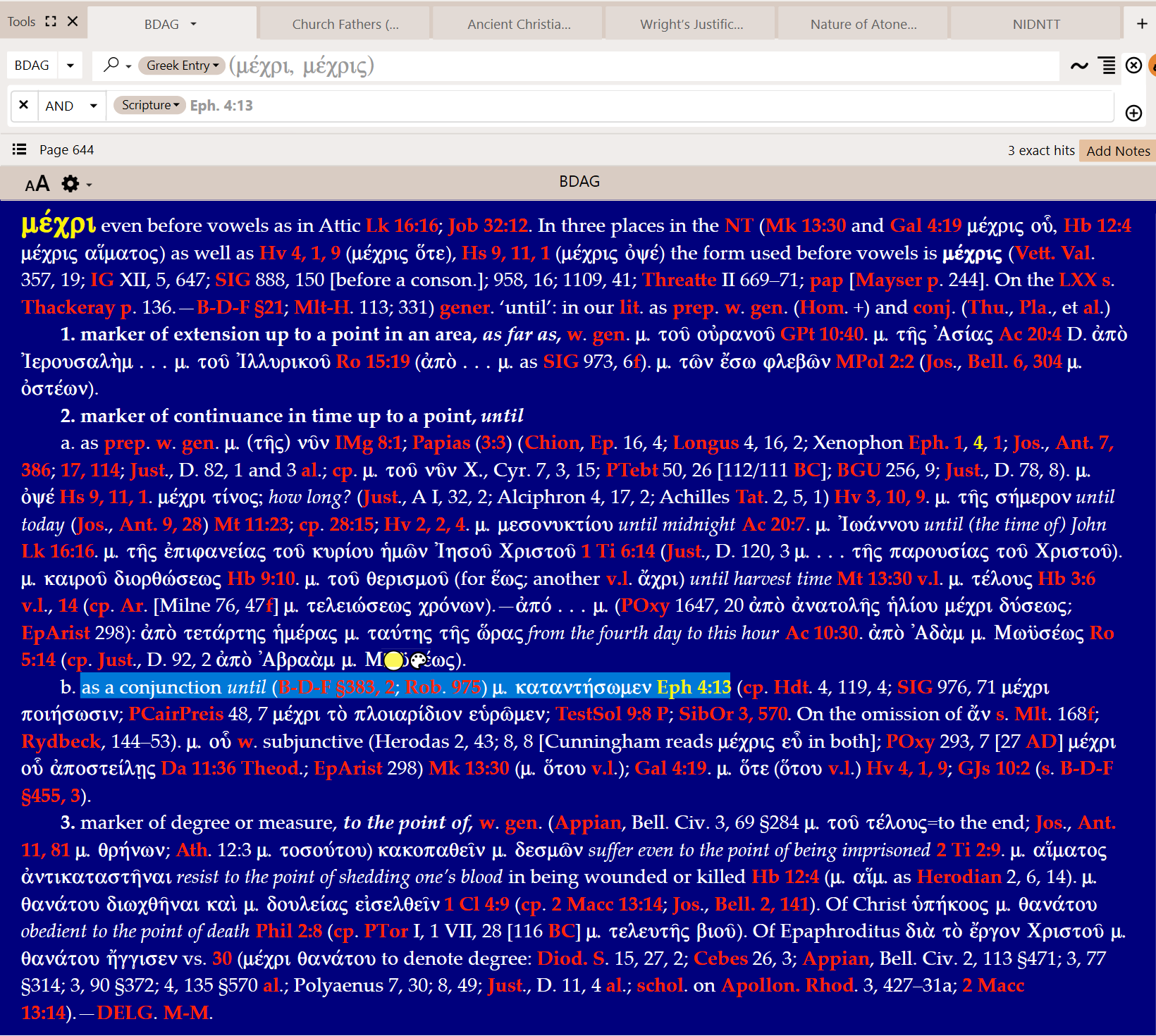1156x1036 pixels.
Task: Open the Ro 15:19 reference link
Action: [373, 362]
